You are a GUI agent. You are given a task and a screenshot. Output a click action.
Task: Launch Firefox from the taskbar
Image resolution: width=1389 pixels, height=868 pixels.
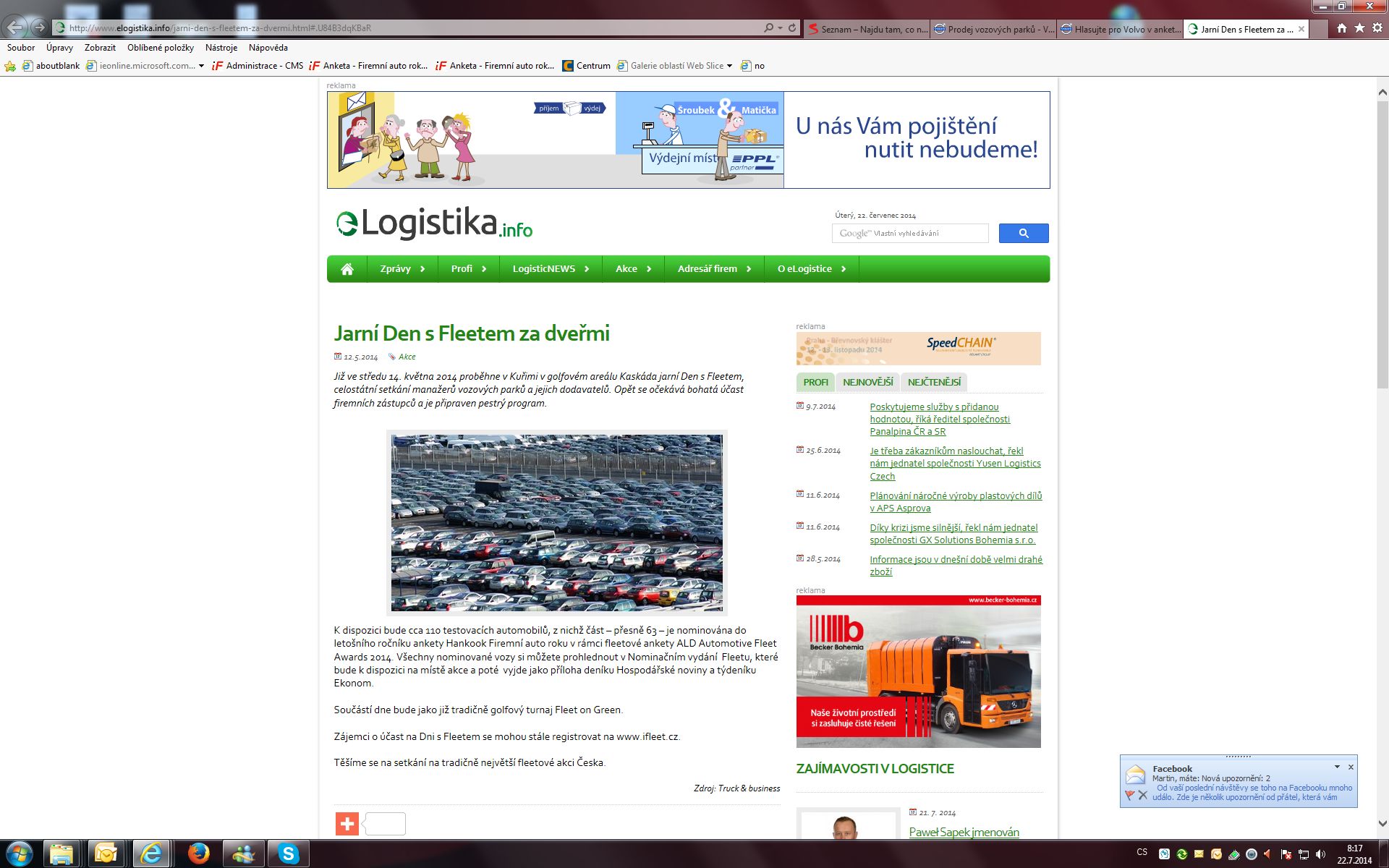click(198, 854)
